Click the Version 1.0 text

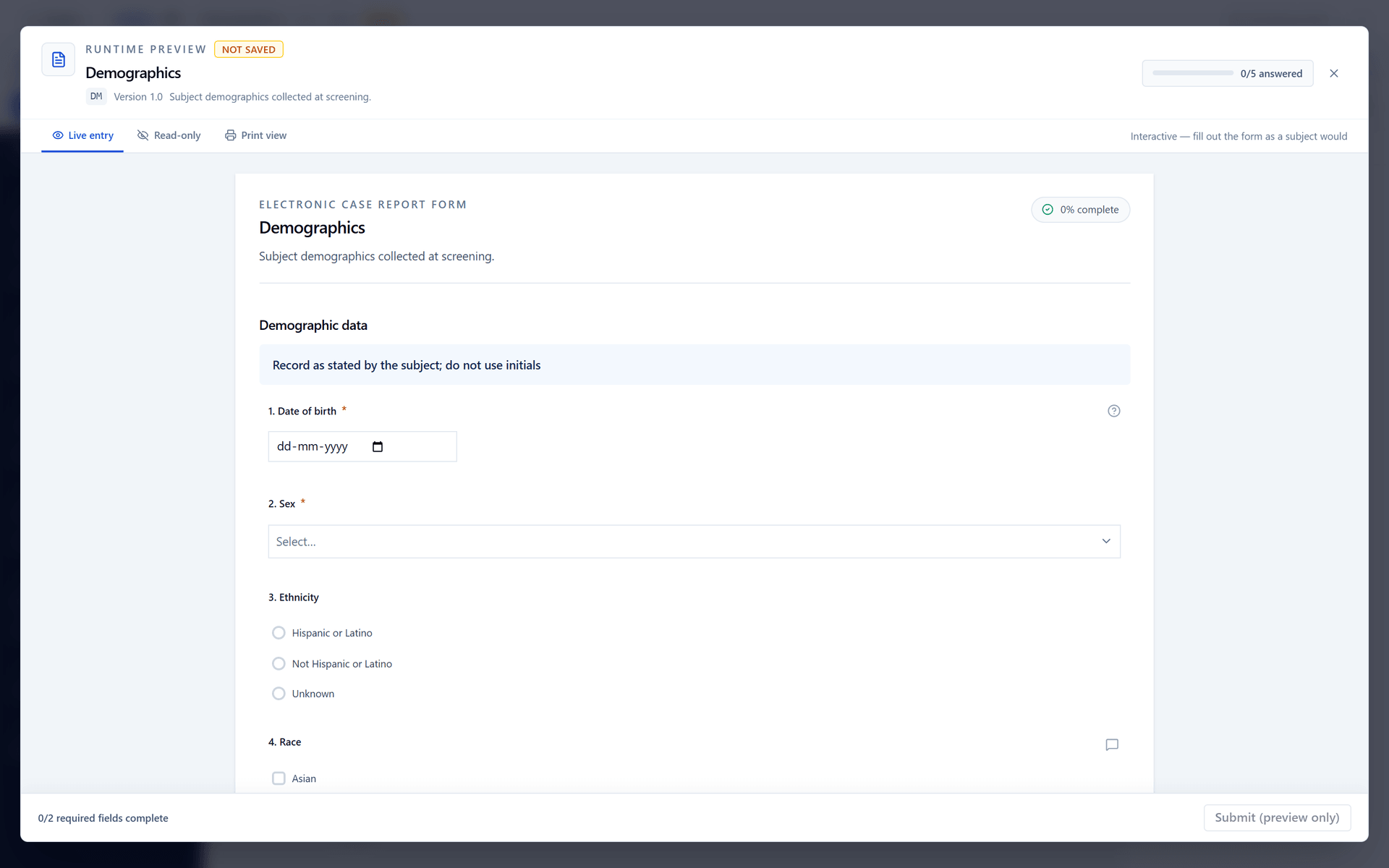point(138,97)
